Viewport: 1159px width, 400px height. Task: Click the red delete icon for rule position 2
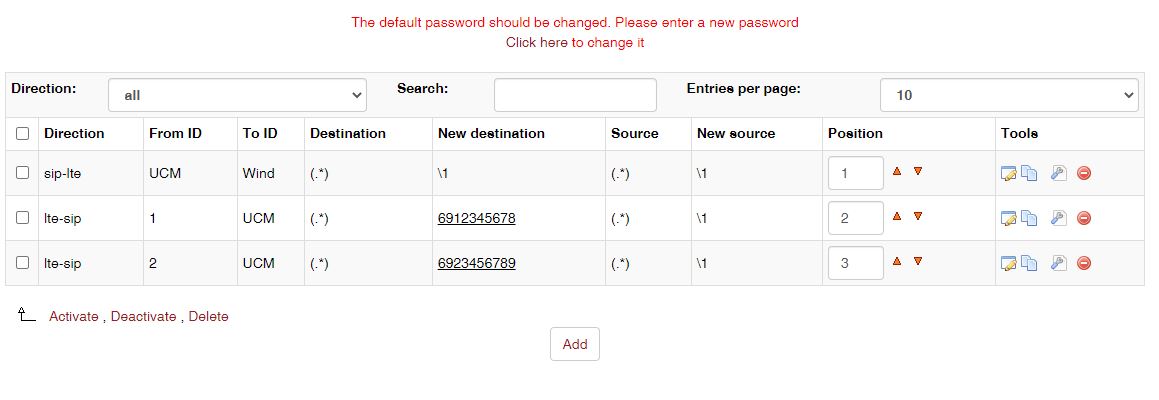[x=1084, y=218]
